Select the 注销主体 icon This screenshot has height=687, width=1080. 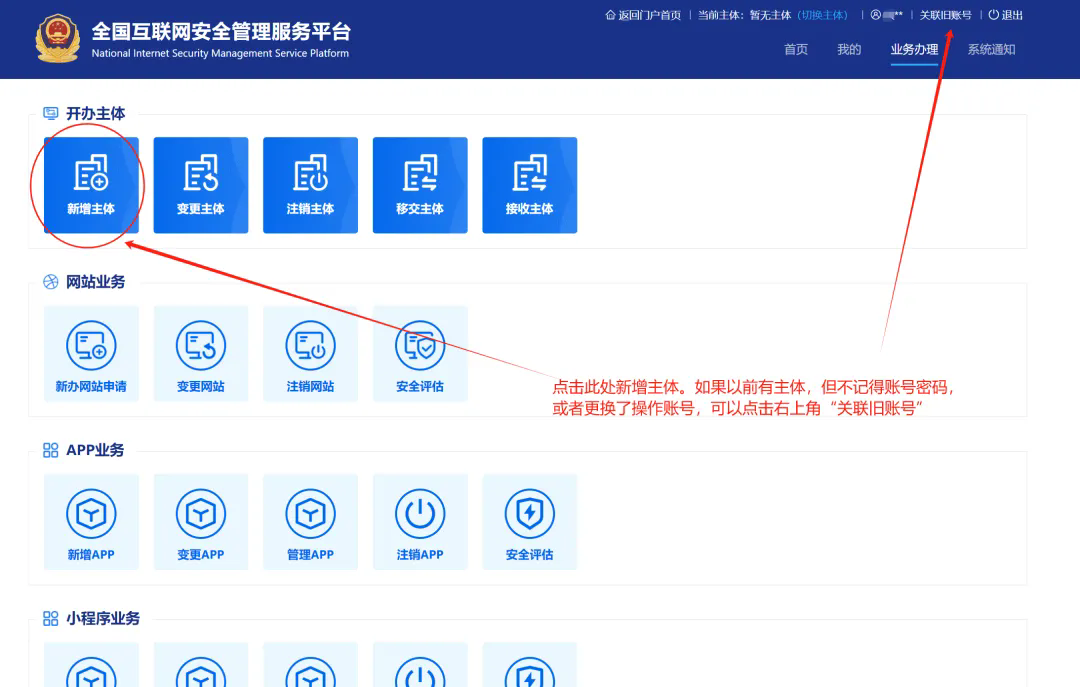pyautogui.click(x=310, y=185)
